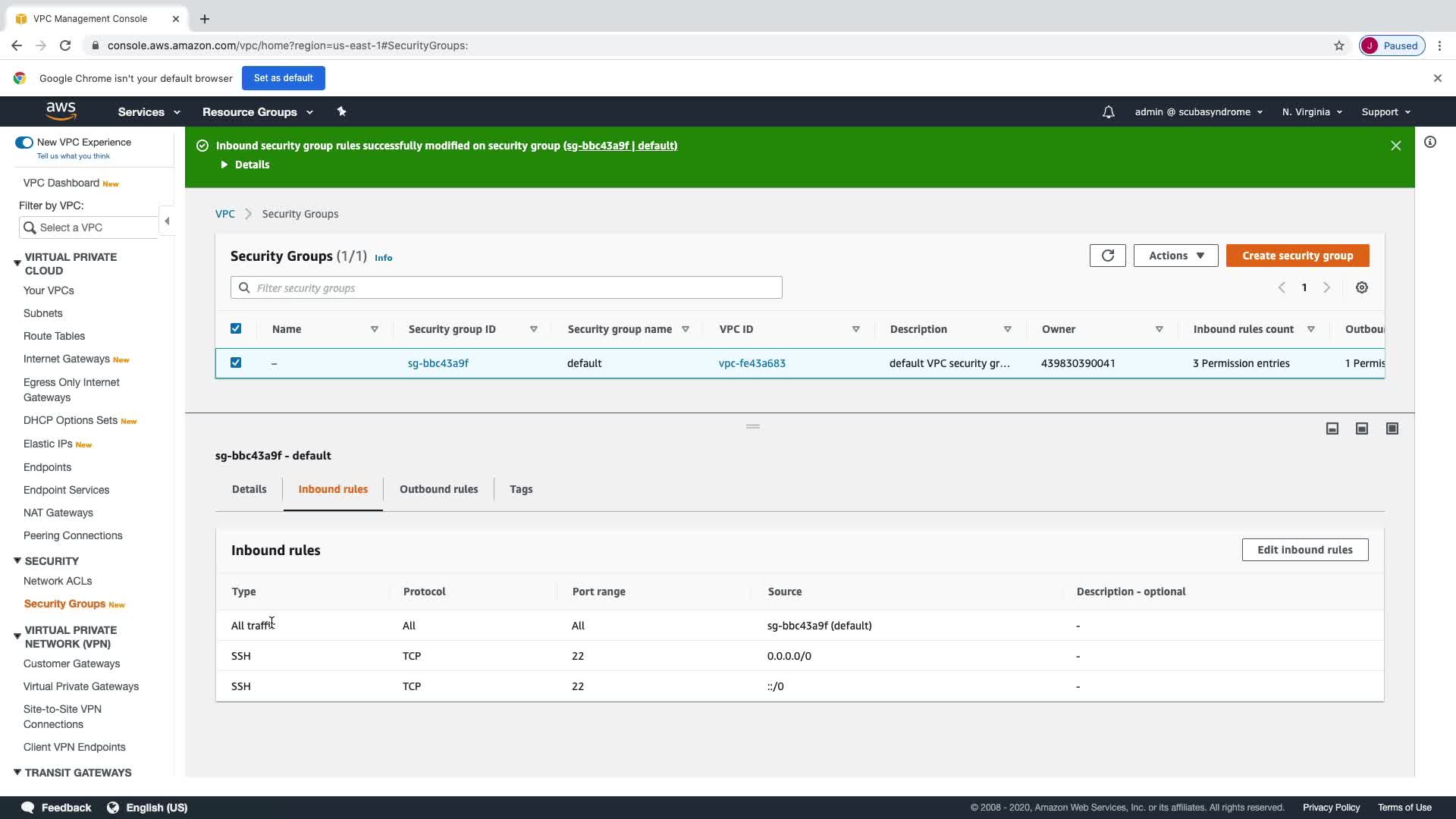Image resolution: width=1456 pixels, height=819 pixels.
Task: Switch to the Tags tab
Action: point(521,490)
